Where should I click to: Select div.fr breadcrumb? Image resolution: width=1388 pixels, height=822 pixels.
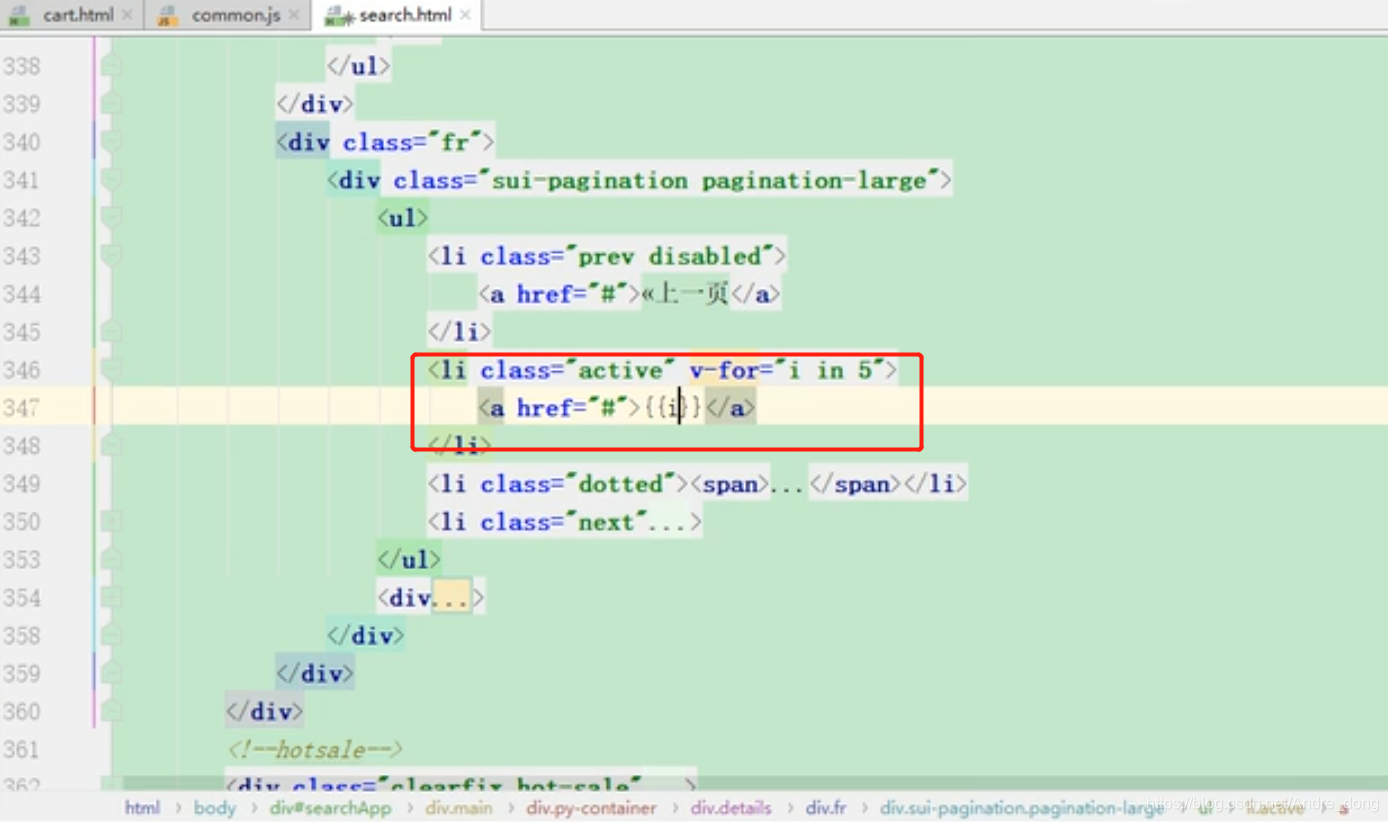click(826, 807)
